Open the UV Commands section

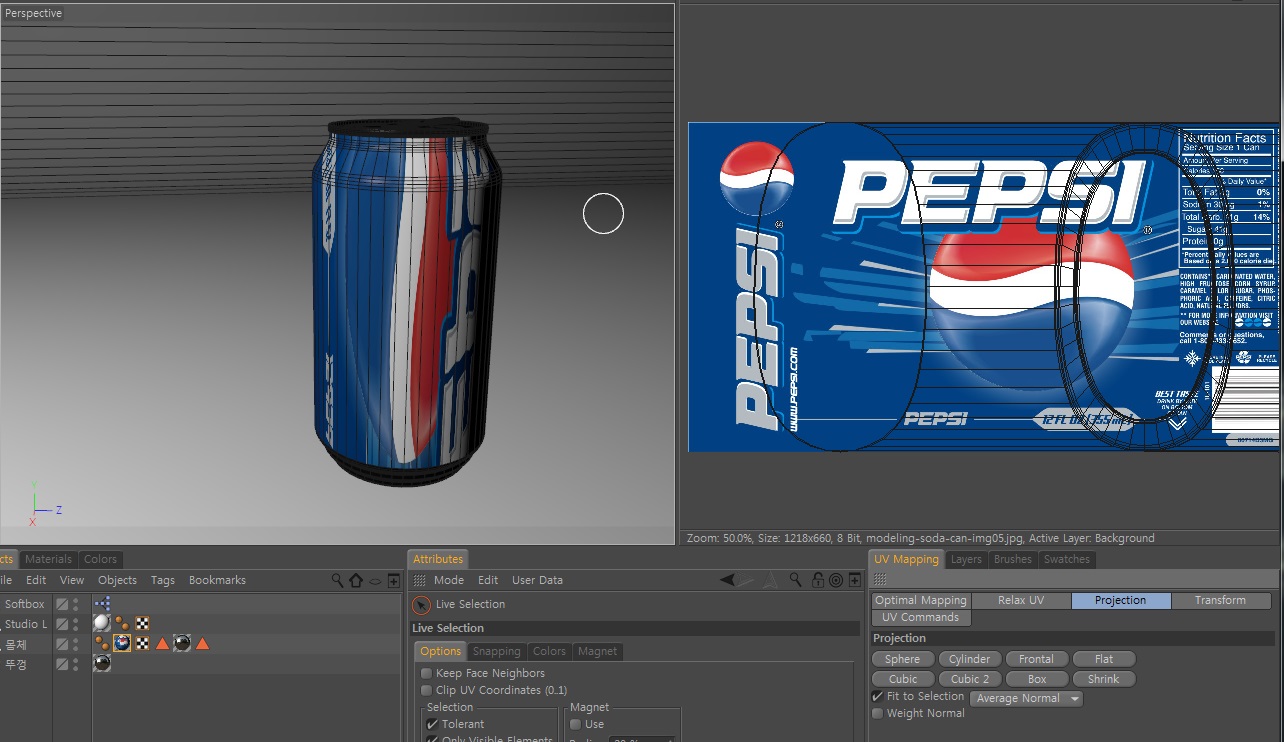click(921, 617)
